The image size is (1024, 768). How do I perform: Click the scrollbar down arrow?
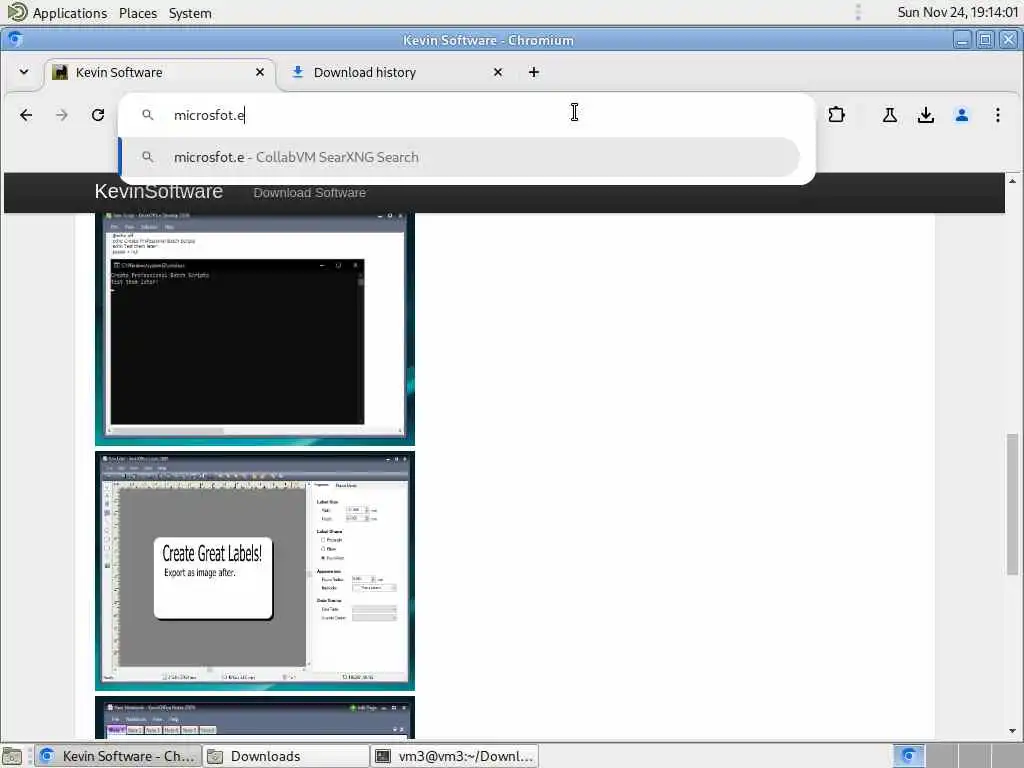(1012, 731)
